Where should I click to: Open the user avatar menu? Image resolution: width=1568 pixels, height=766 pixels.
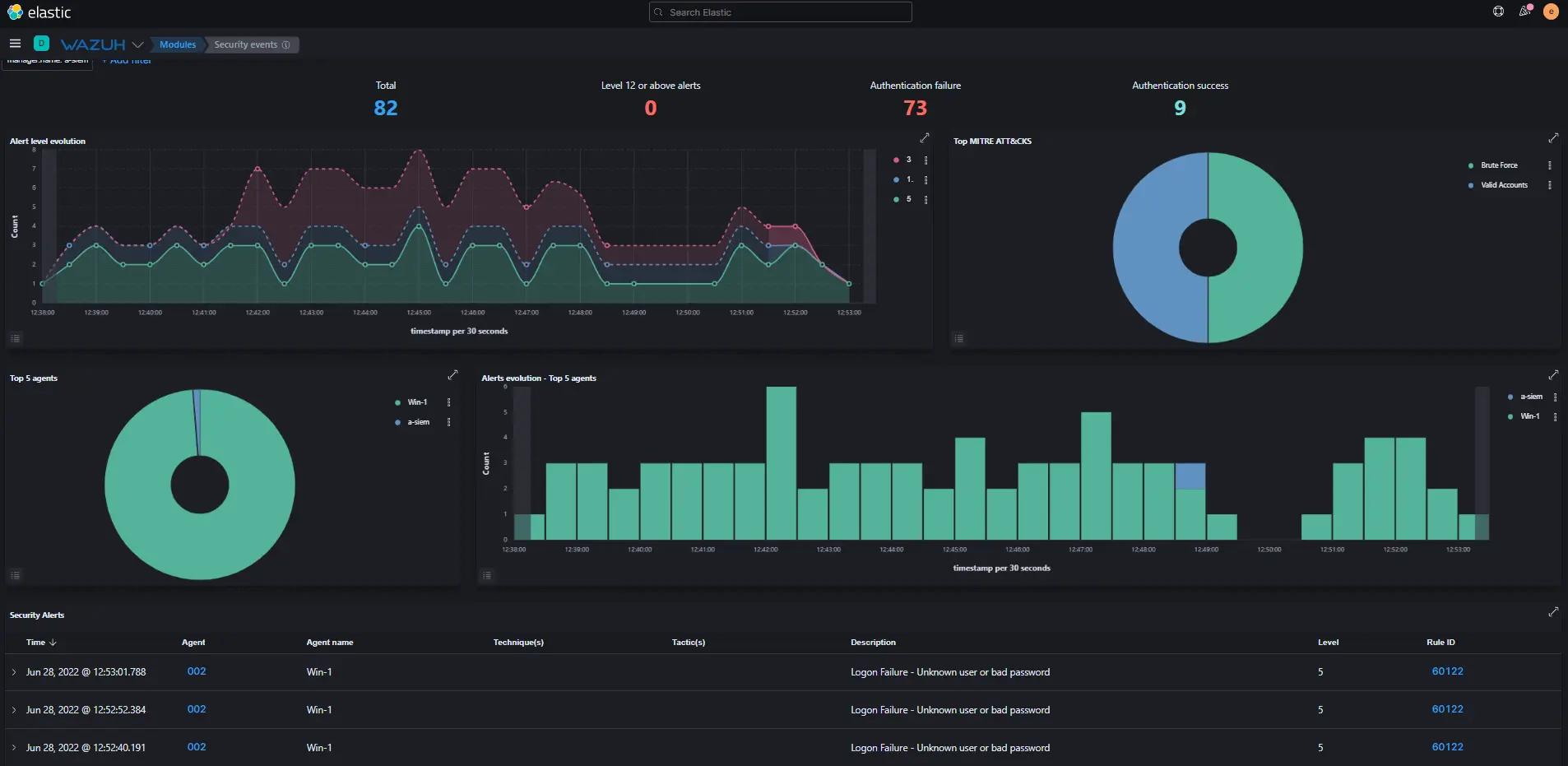click(1551, 12)
